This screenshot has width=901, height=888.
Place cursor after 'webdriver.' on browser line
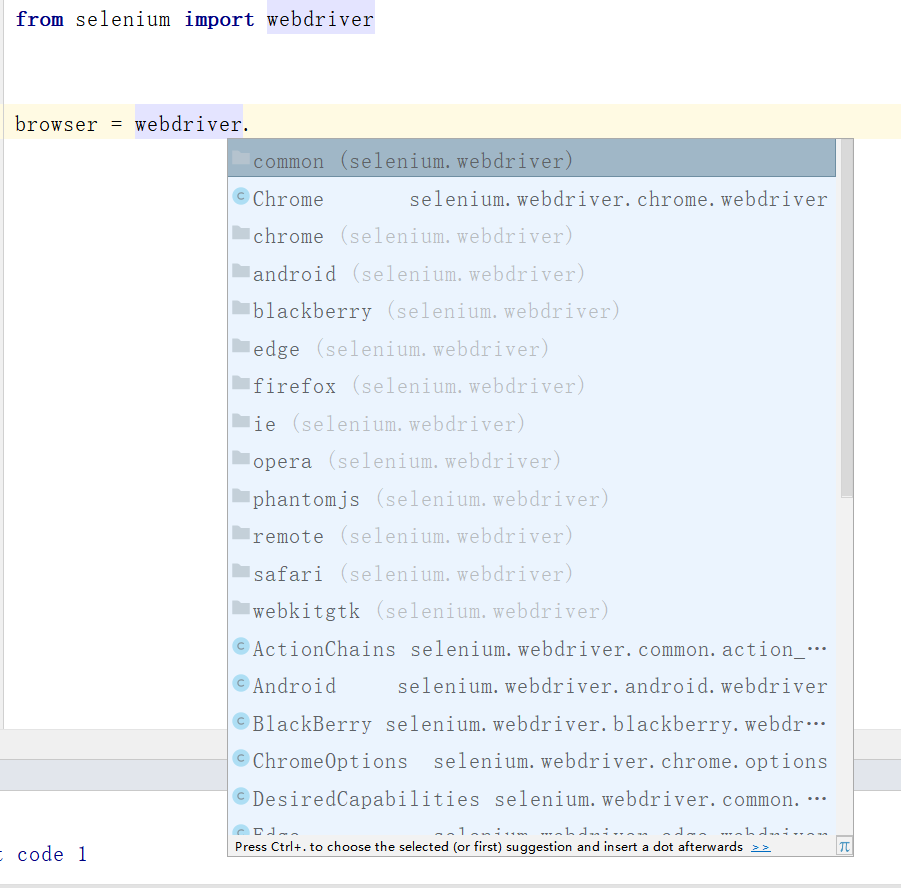pos(250,124)
